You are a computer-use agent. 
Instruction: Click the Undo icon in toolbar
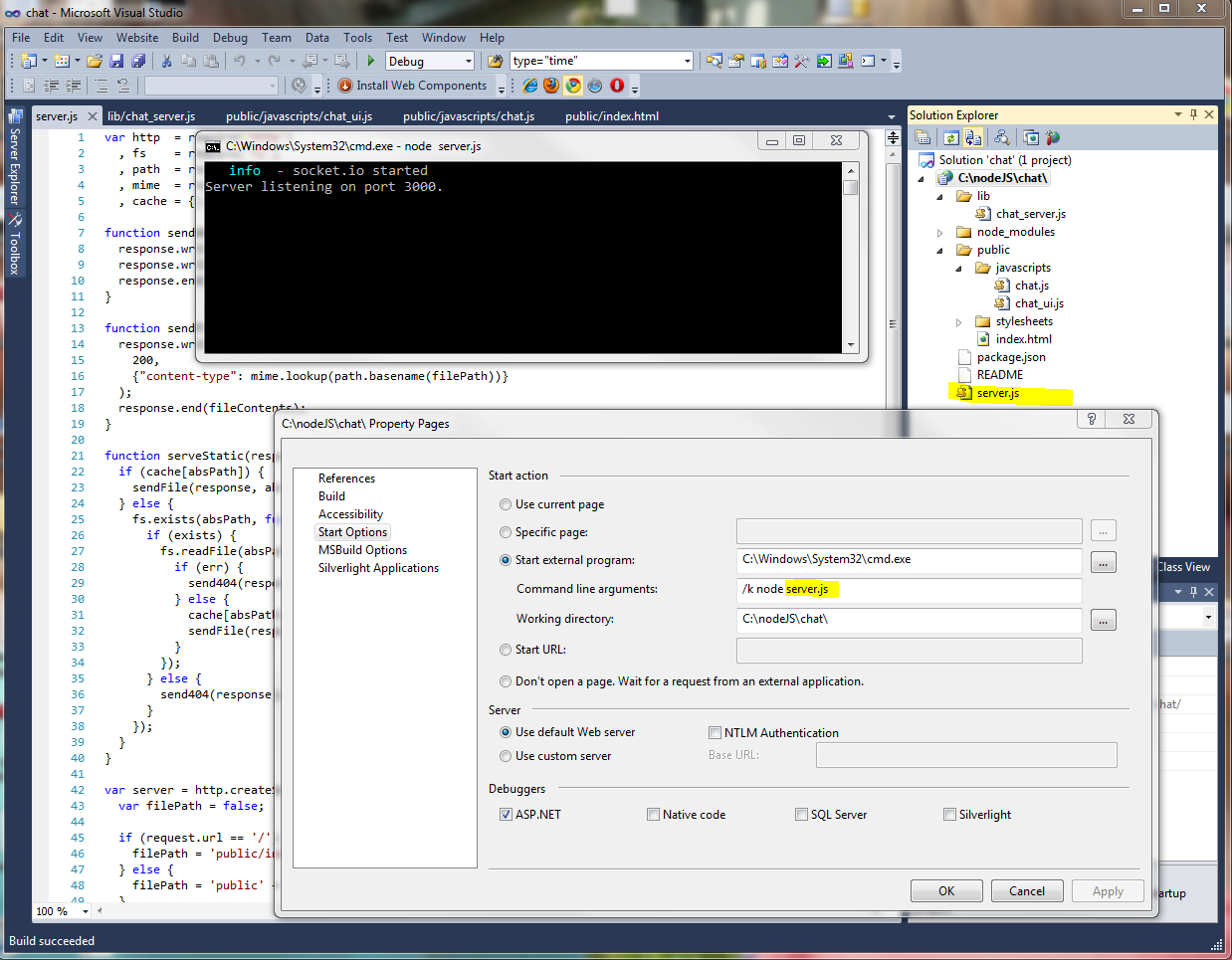240,62
